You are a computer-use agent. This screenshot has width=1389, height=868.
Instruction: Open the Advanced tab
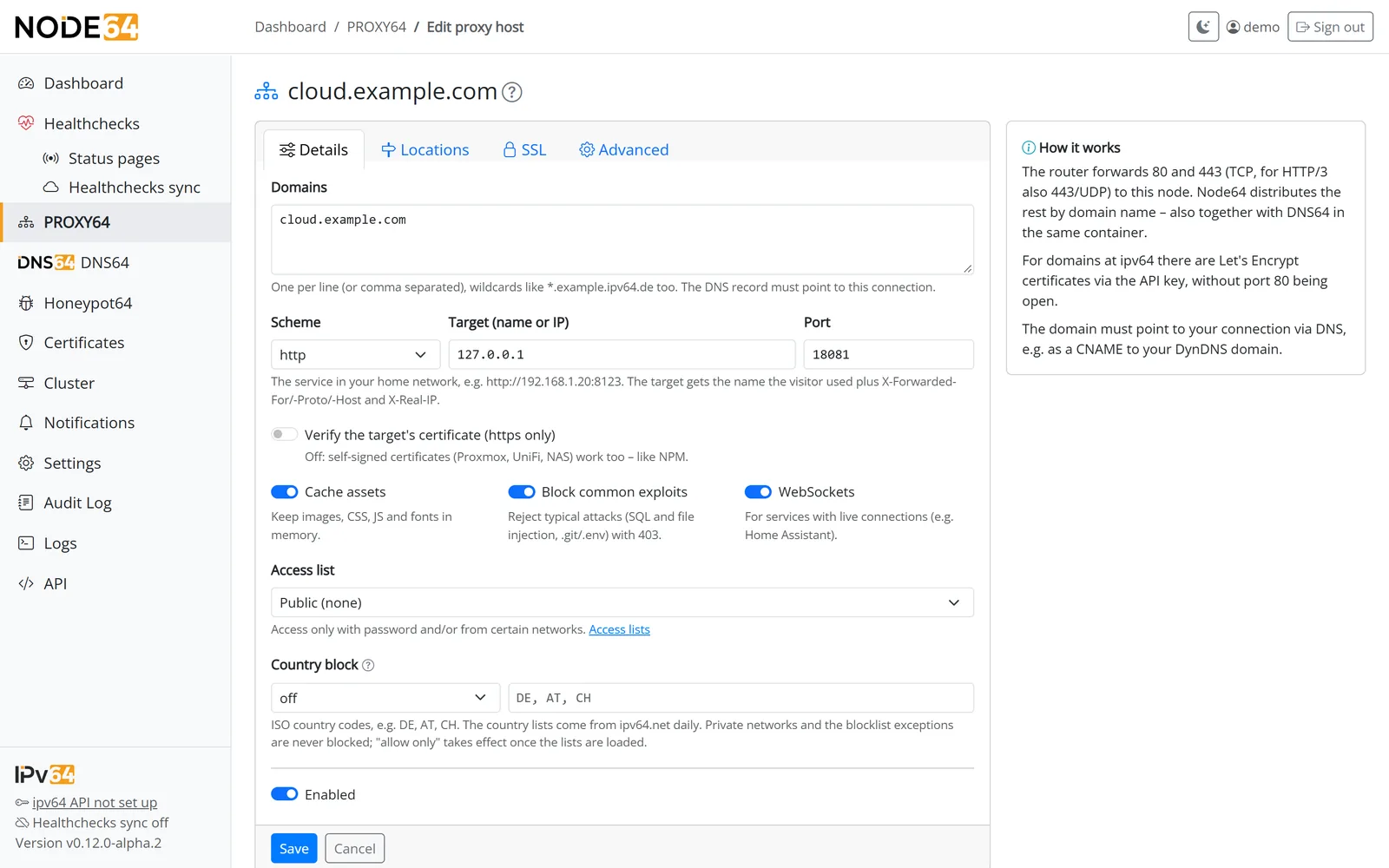coord(624,150)
